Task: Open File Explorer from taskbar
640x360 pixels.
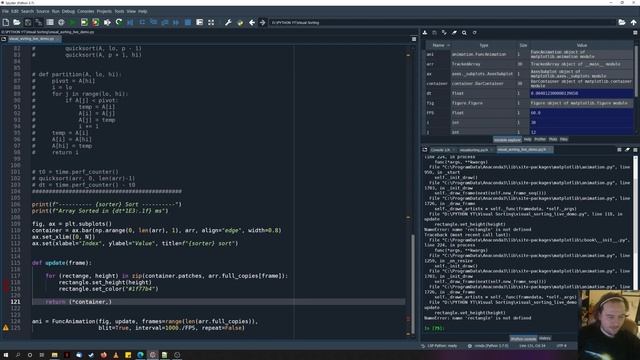Action: [x=54, y=355]
